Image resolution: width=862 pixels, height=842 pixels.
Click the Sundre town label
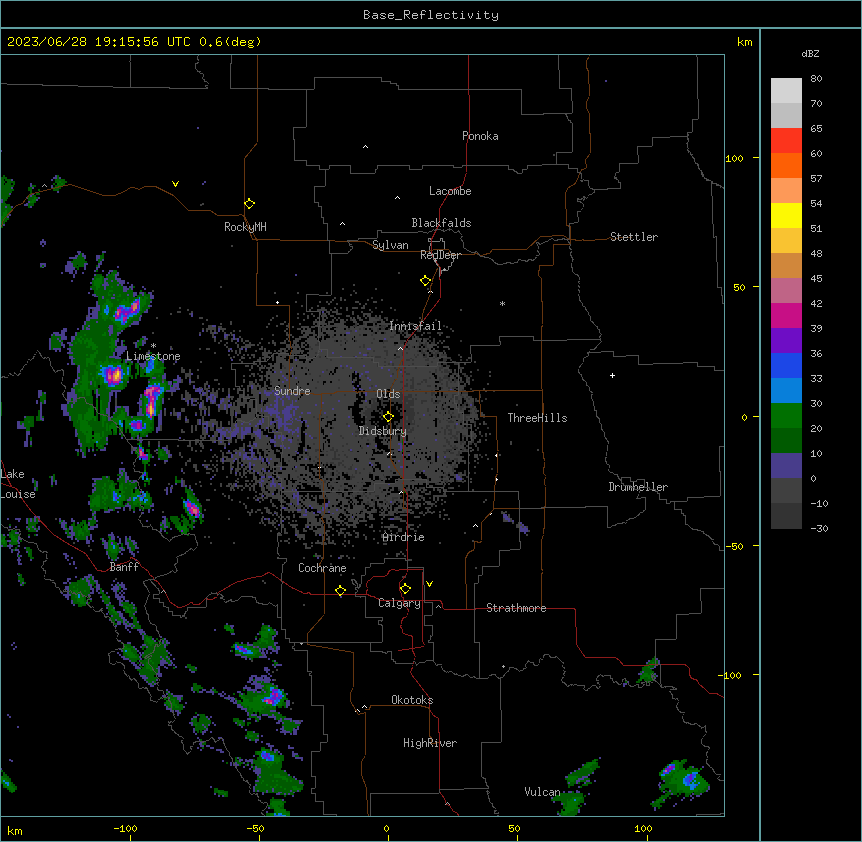[x=292, y=391]
